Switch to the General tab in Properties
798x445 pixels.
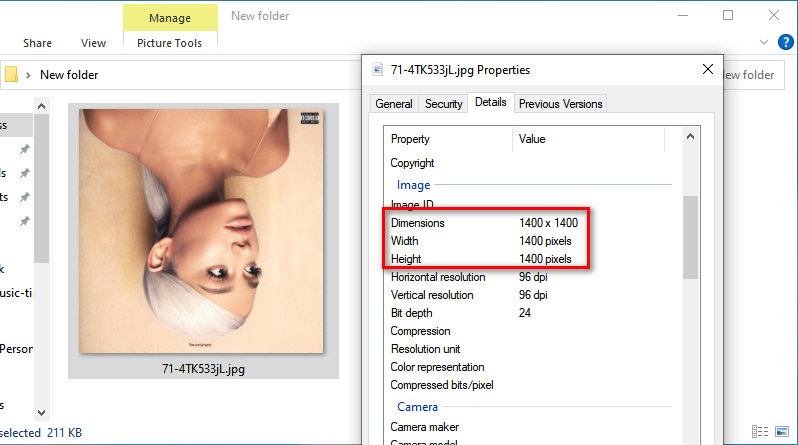tap(393, 104)
